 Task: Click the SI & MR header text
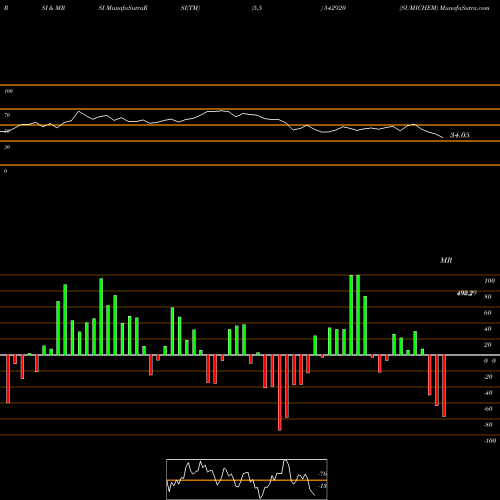tap(53, 8)
